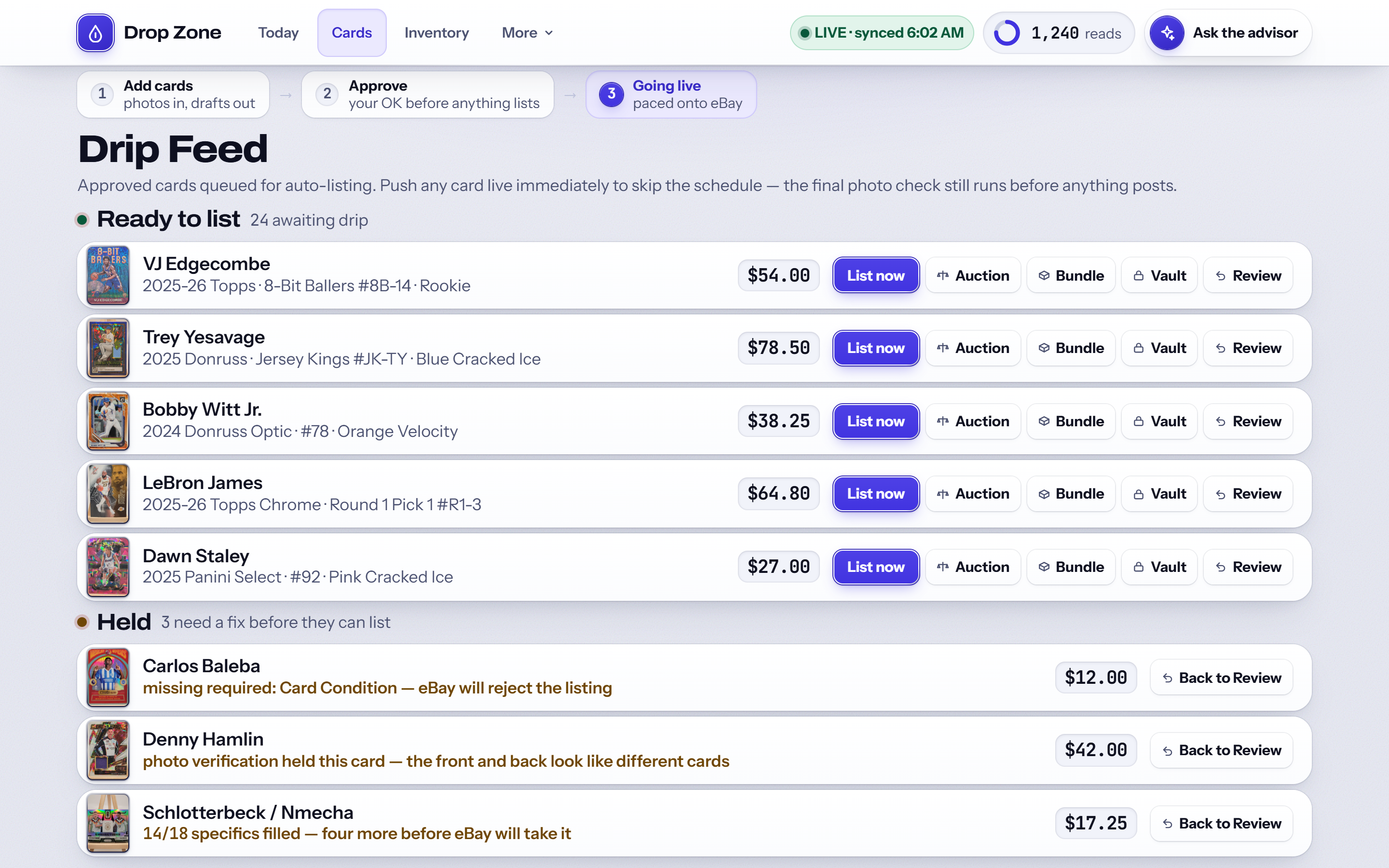The height and width of the screenshot is (868, 1389).
Task: Click the $38.25 price for Bobby Witt Jr.
Action: pyautogui.click(x=779, y=421)
